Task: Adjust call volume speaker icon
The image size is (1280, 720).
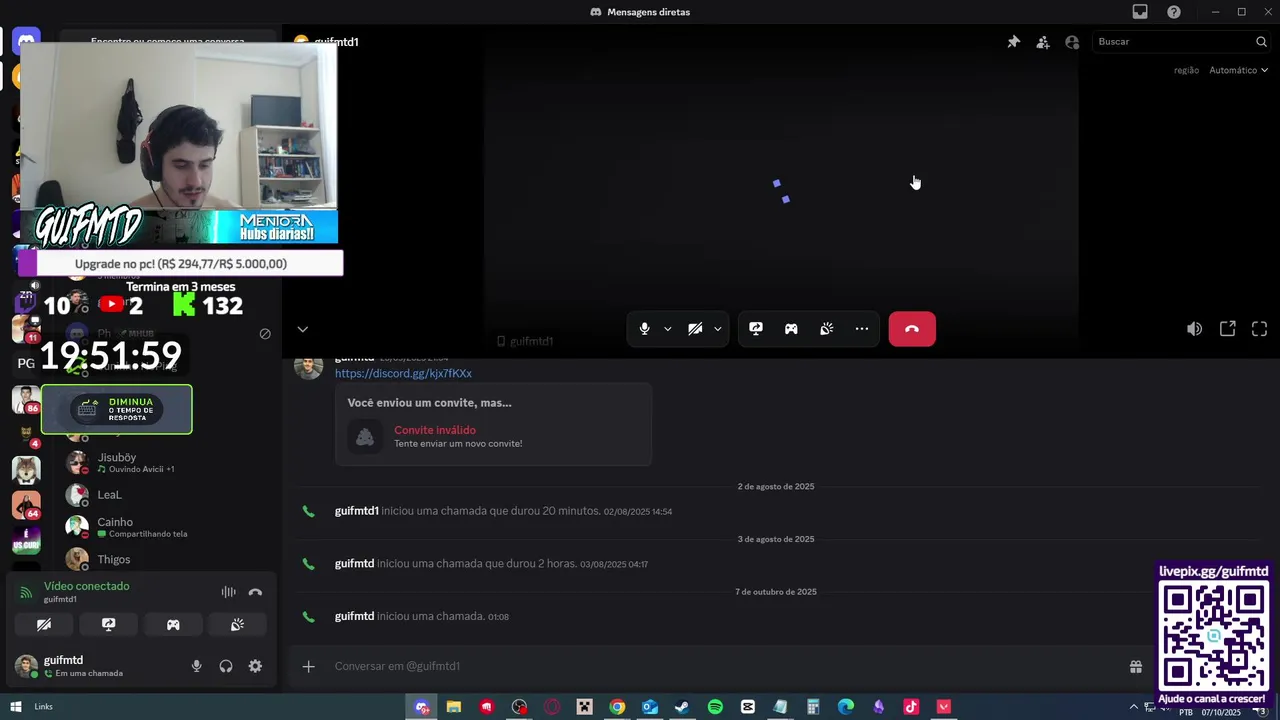Action: pos(1194,329)
